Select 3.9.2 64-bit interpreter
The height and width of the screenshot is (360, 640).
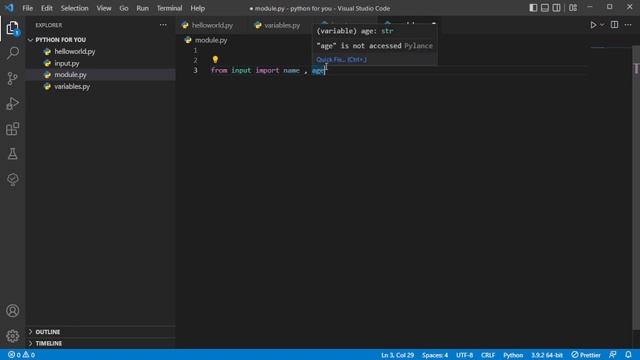point(547,355)
